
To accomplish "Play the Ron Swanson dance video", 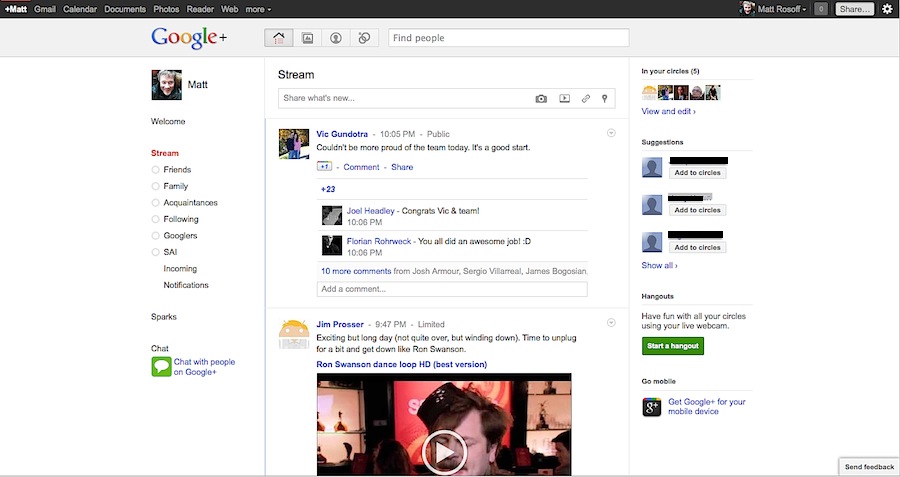I will point(444,452).
